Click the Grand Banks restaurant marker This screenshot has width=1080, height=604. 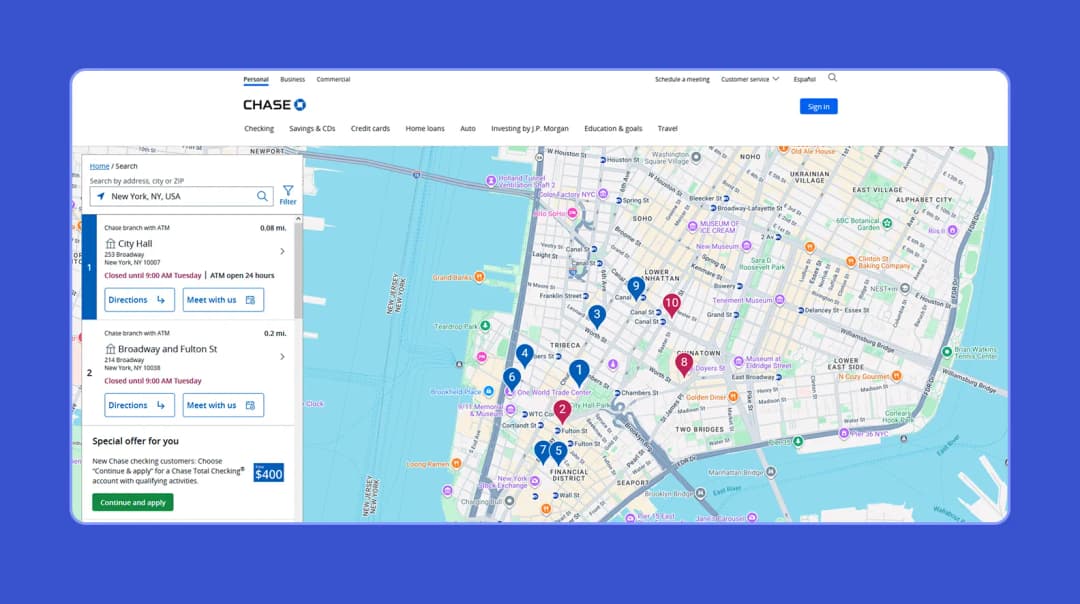click(x=479, y=277)
